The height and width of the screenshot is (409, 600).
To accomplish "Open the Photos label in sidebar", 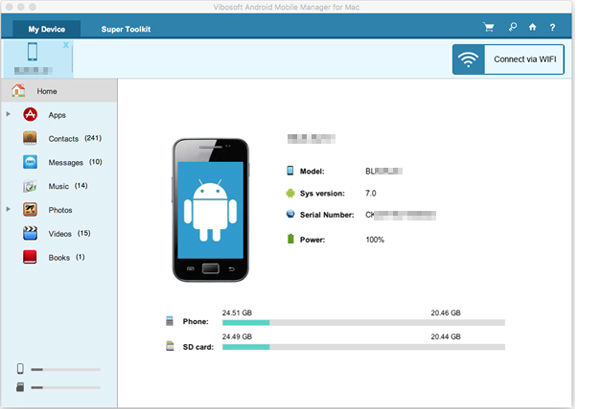I will [x=60, y=210].
